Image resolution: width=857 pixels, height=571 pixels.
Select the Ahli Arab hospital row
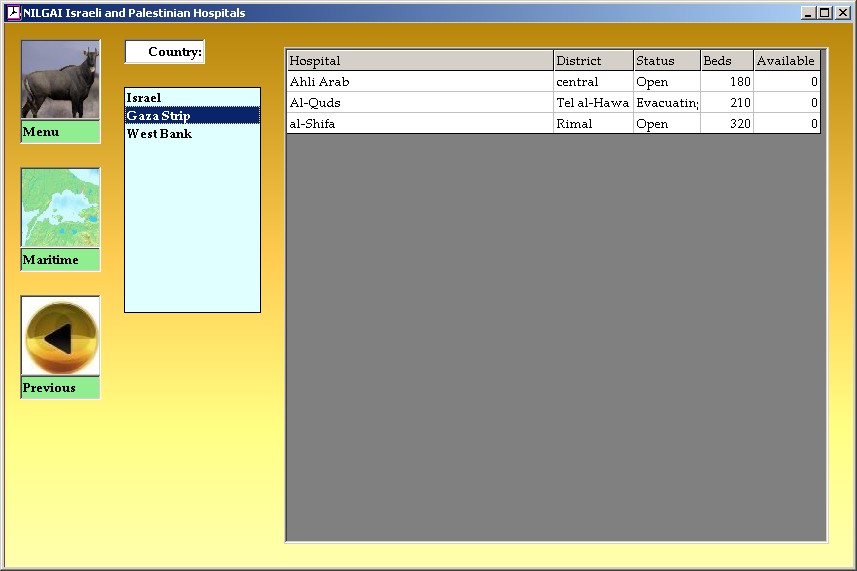point(419,82)
